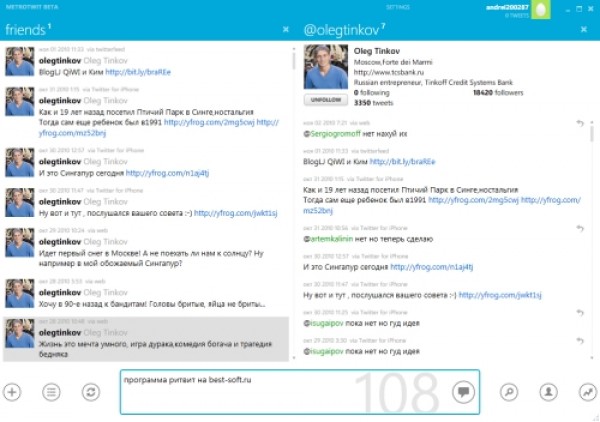Click Oleg Tinkov's large profile photo
The height and width of the screenshot is (422, 600).
click(326, 67)
